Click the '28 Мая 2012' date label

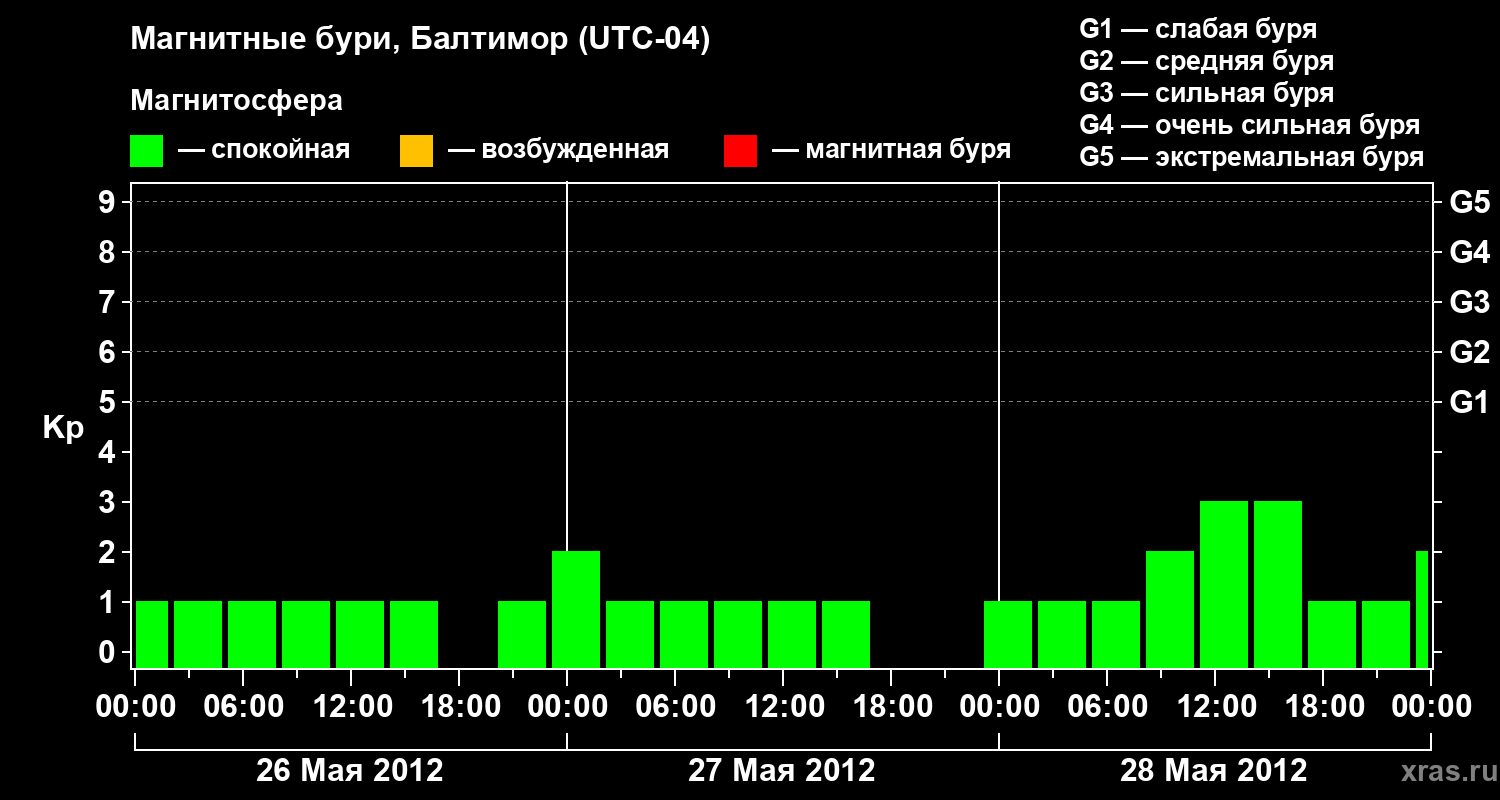click(1213, 770)
